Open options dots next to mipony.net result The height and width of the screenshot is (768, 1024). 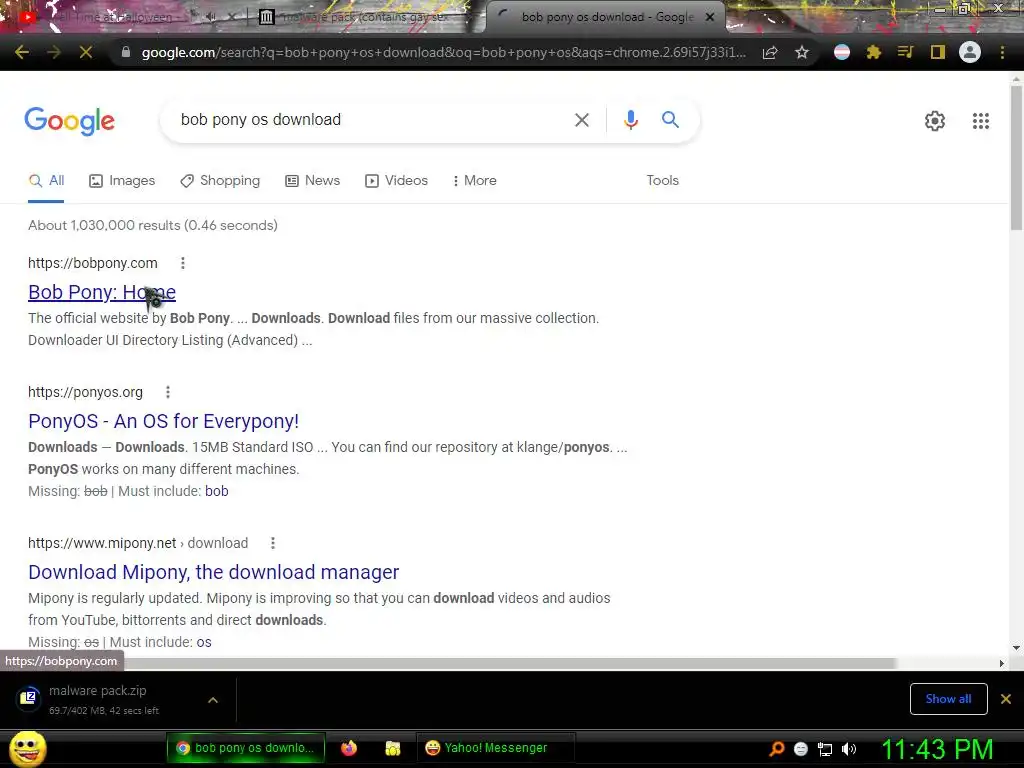pos(273,543)
